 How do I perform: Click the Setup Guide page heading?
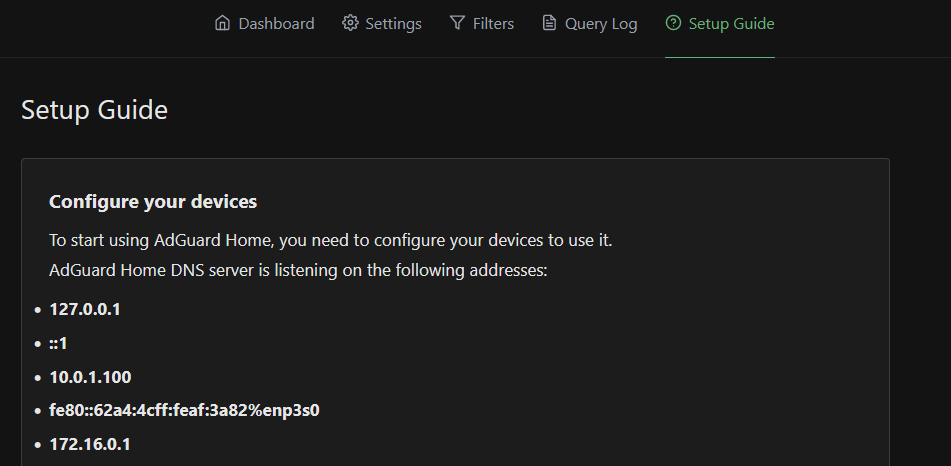(x=94, y=110)
